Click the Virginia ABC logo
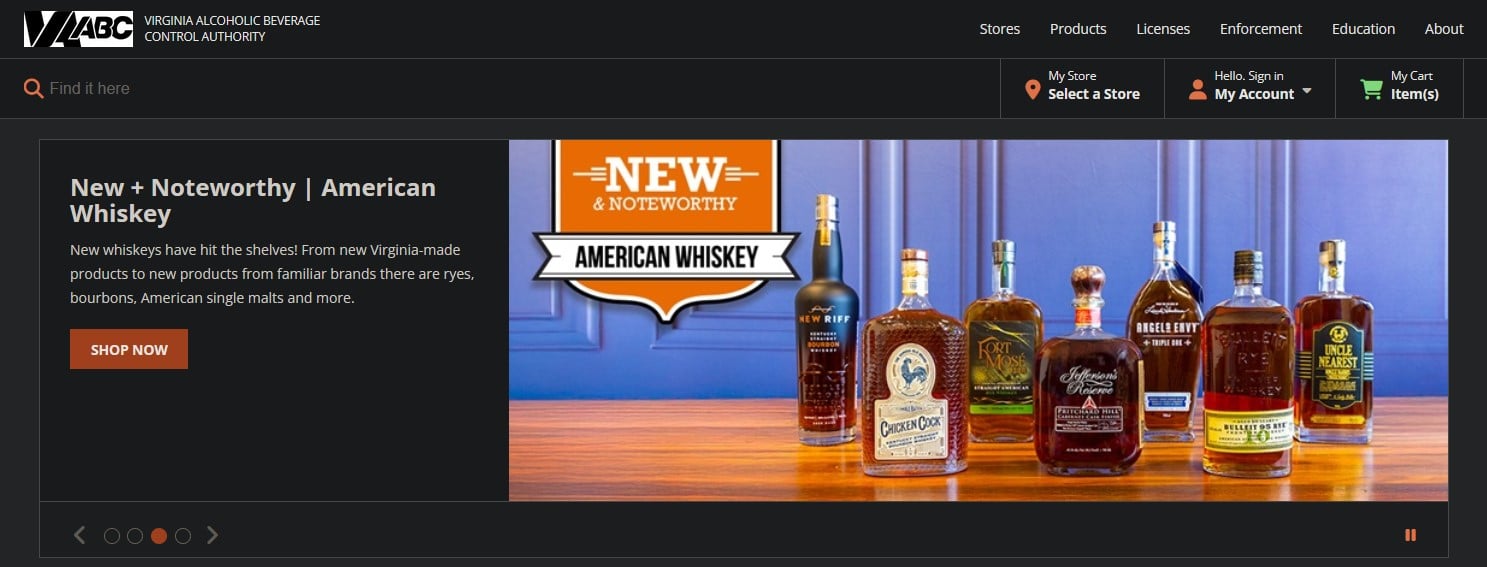1487x567 pixels. [78, 29]
